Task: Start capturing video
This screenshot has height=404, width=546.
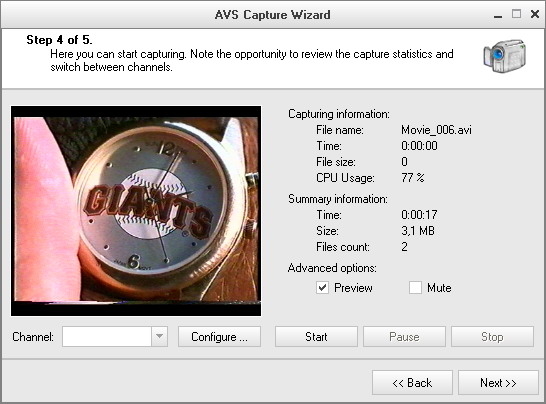Action: pos(316,336)
